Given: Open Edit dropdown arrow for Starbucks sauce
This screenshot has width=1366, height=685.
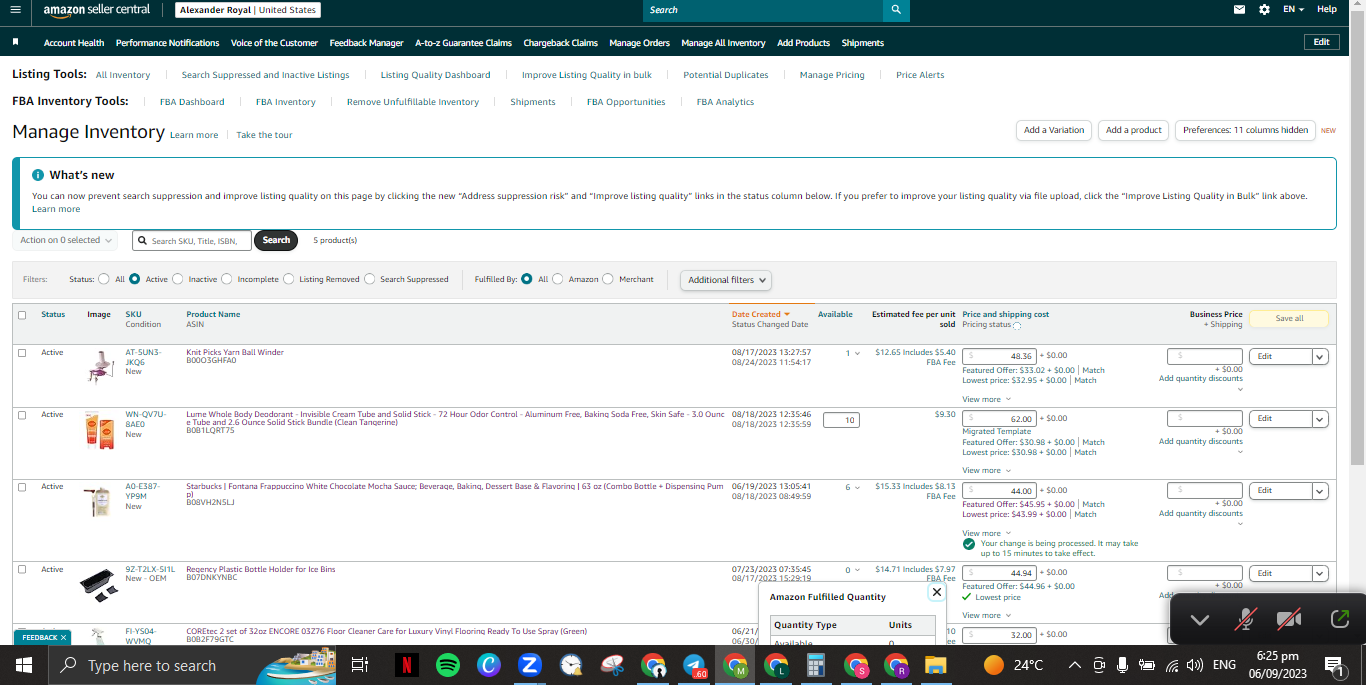Looking at the screenshot, I should [1320, 491].
